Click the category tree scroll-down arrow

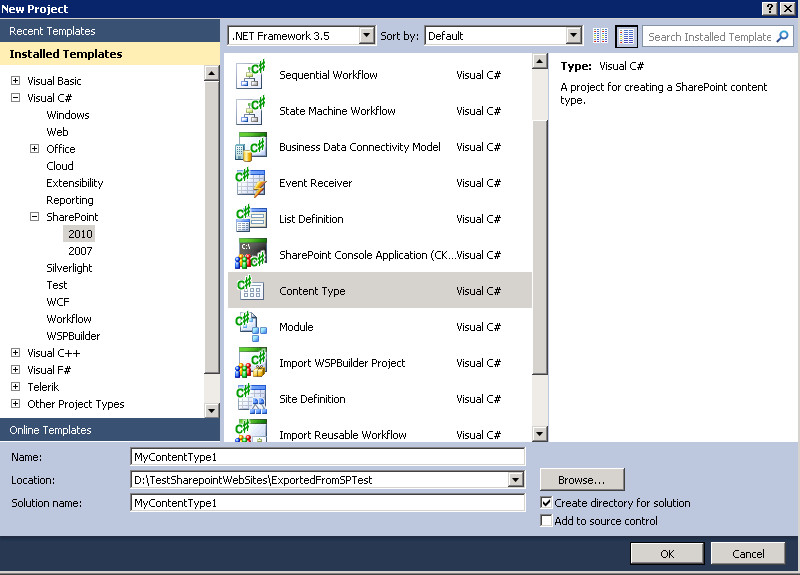(212, 410)
